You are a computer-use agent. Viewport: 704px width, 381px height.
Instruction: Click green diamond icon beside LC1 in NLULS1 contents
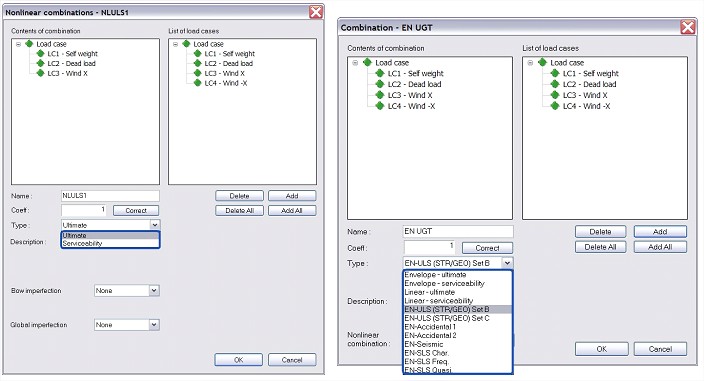point(40,53)
